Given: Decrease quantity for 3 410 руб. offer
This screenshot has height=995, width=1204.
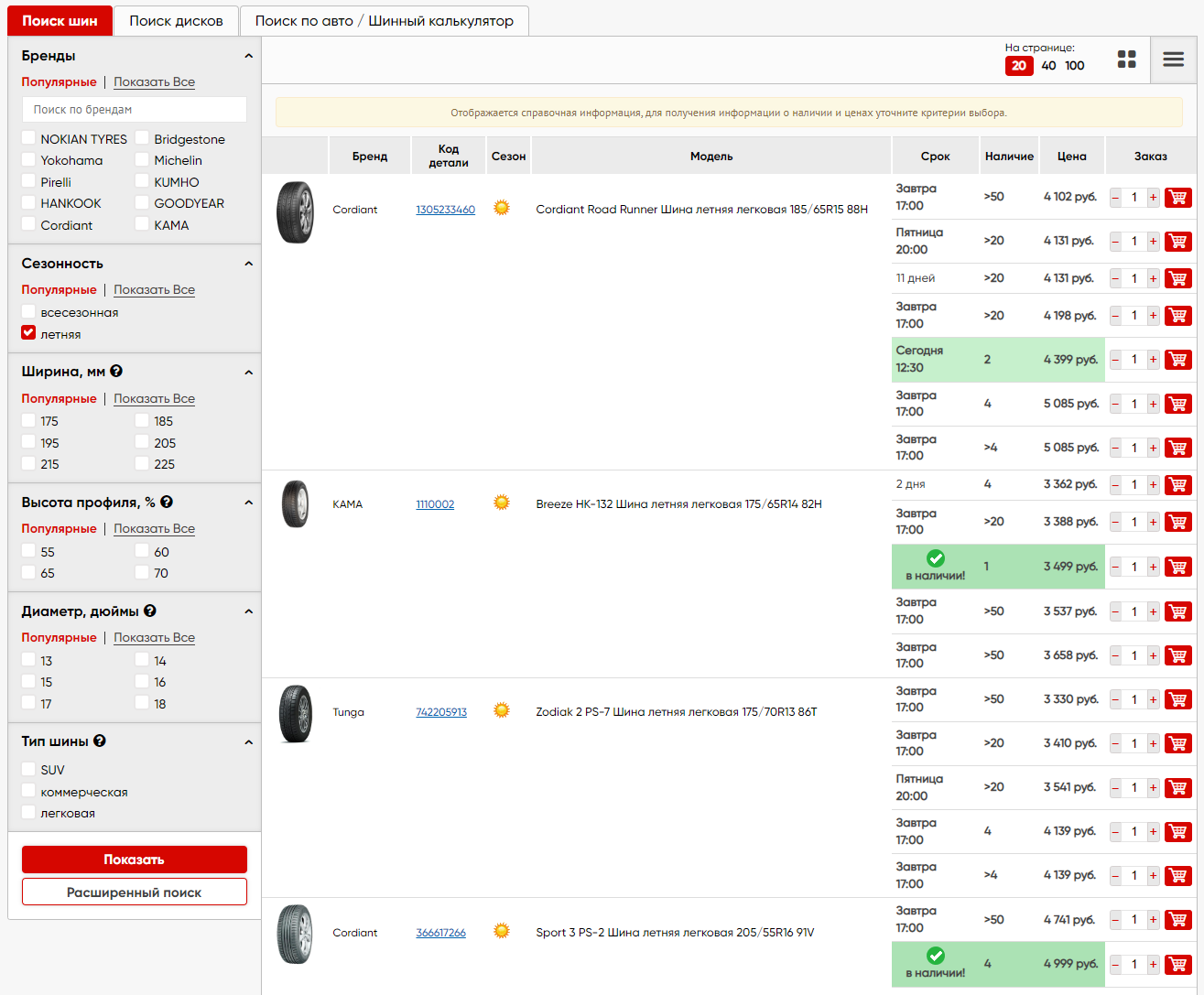Looking at the screenshot, I should [x=1115, y=743].
